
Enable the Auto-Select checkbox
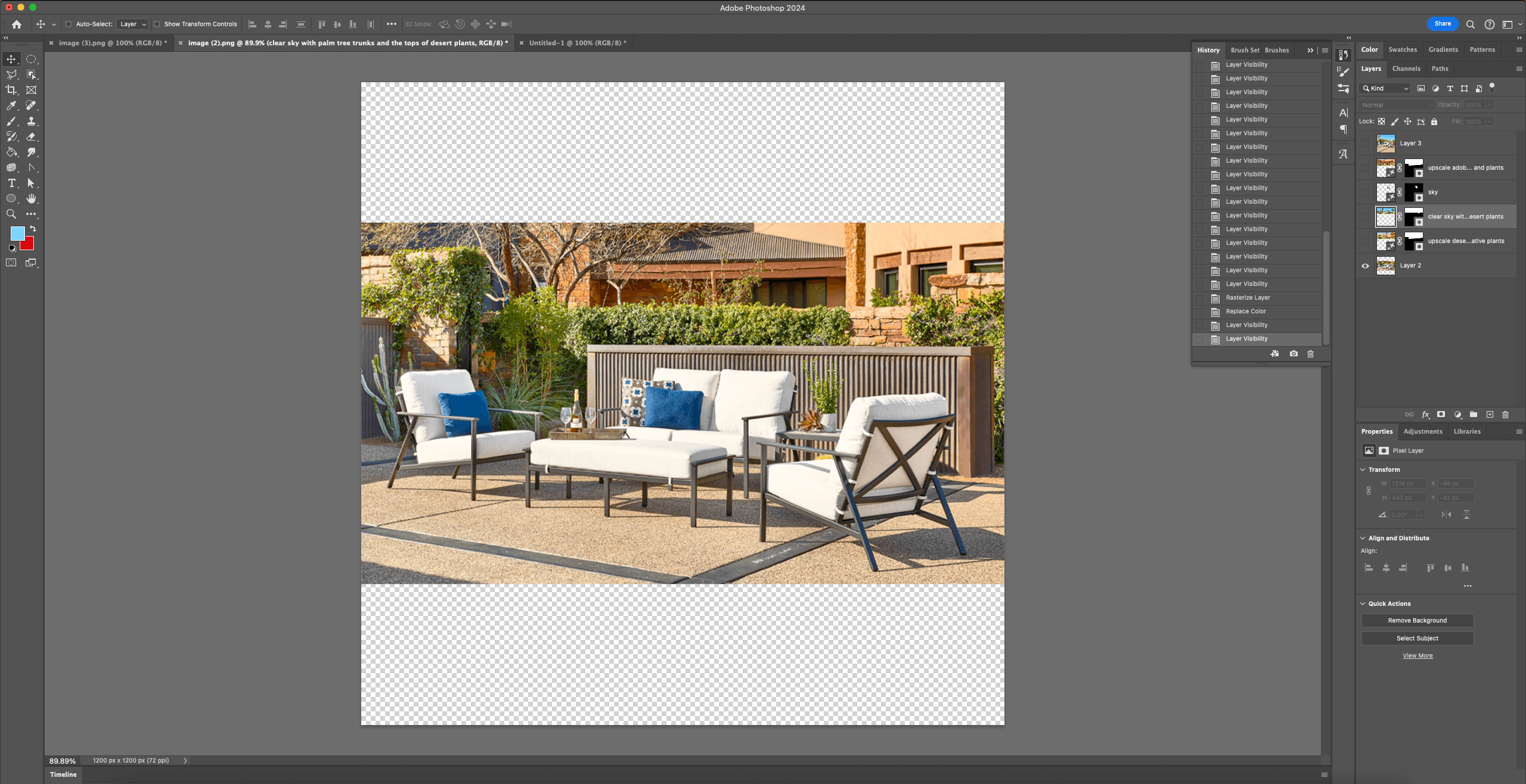click(69, 24)
